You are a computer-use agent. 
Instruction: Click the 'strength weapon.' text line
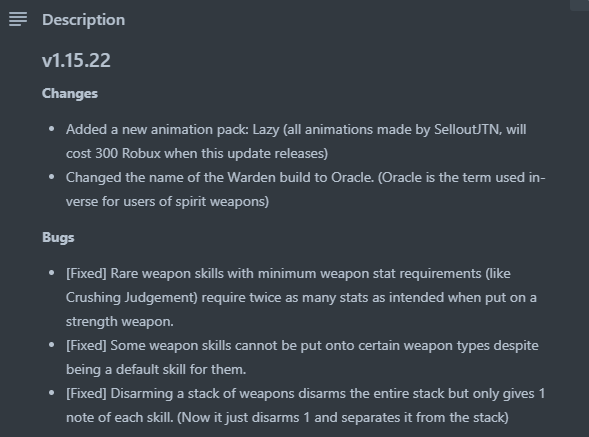[120, 322]
